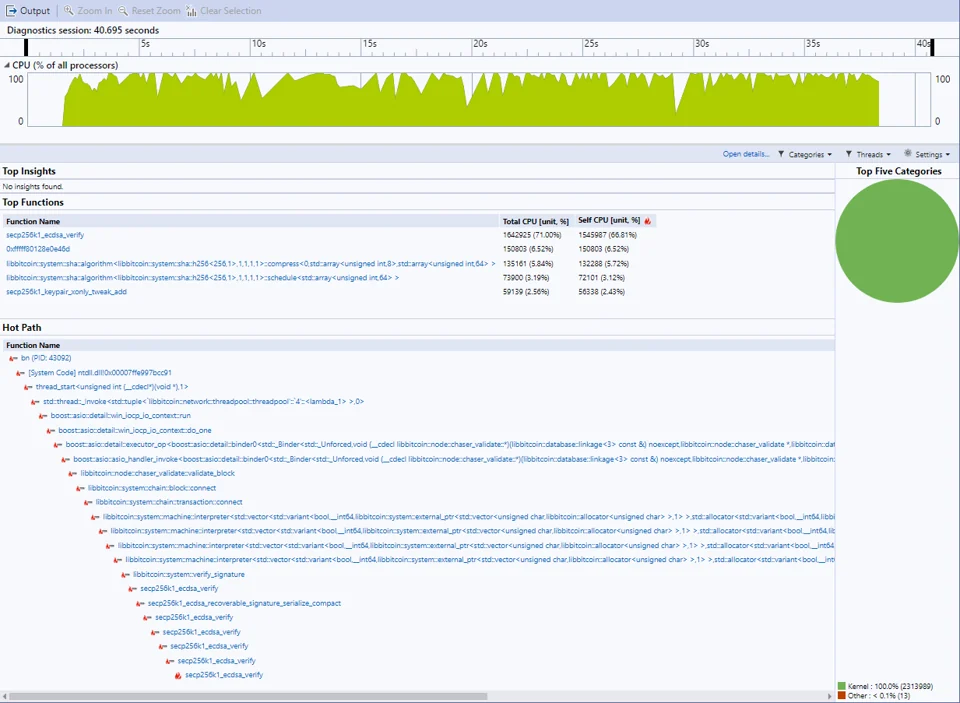Click the Clear Selection chart icon
The height and width of the screenshot is (703, 960).
point(192,10)
